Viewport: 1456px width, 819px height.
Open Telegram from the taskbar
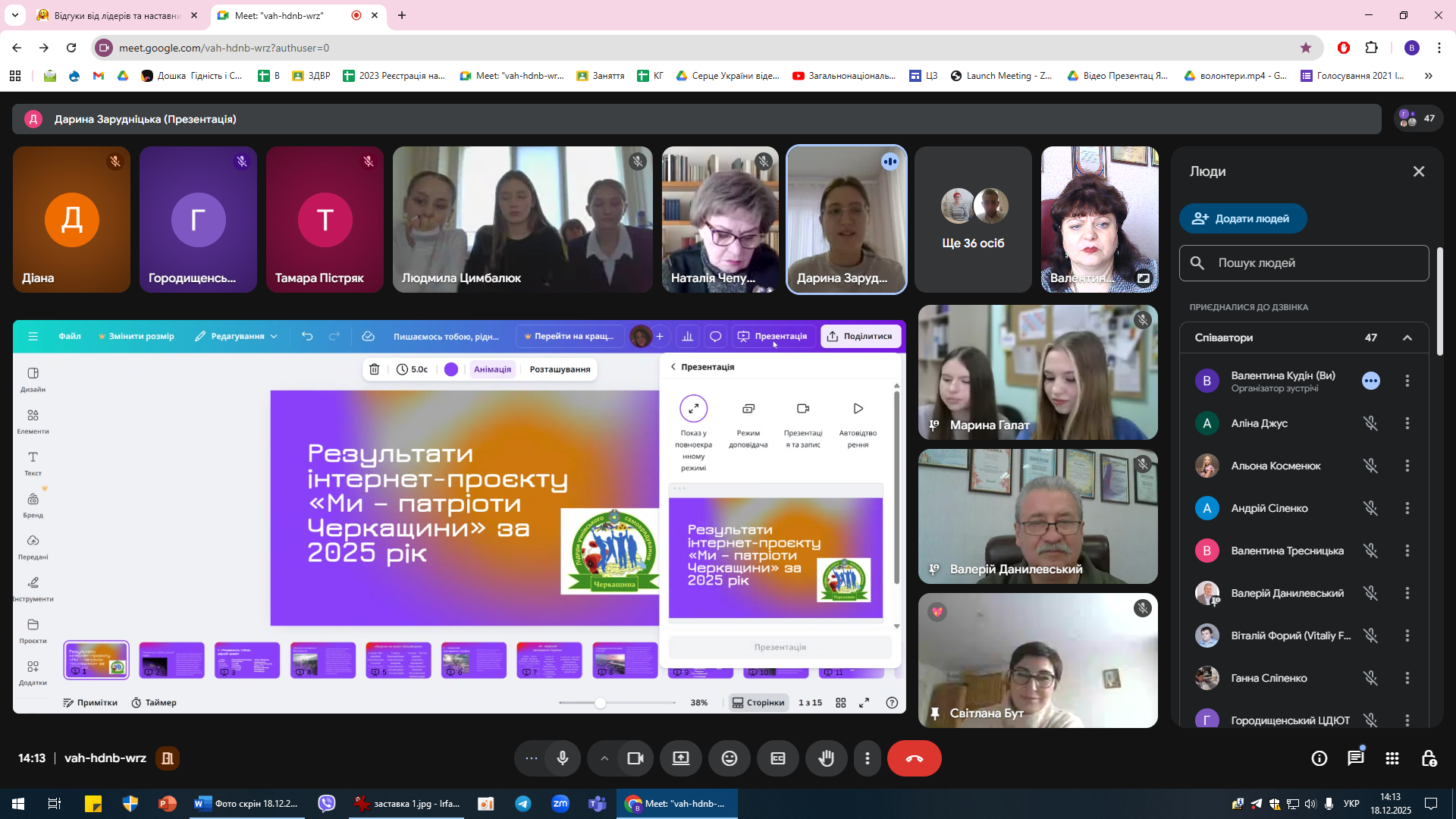pyautogui.click(x=523, y=804)
